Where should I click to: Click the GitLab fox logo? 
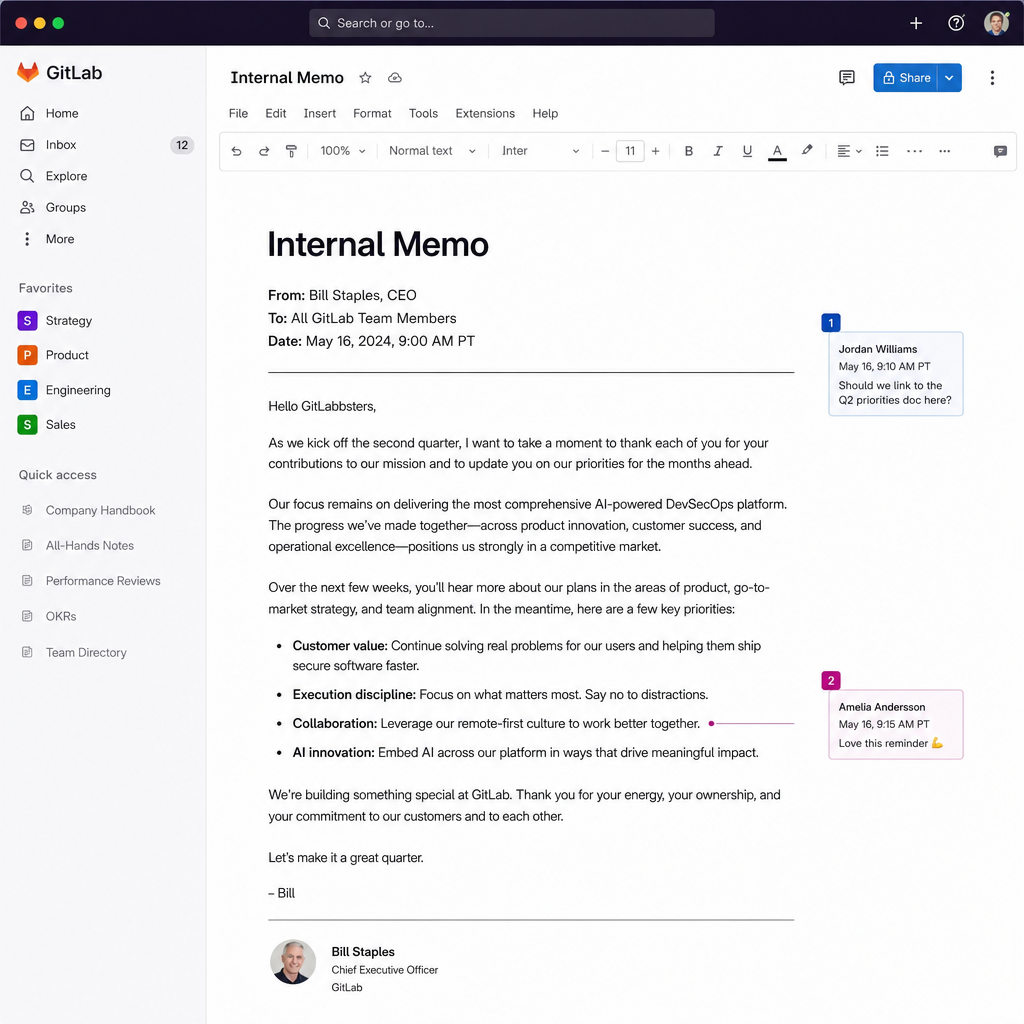click(x=27, y=72)
